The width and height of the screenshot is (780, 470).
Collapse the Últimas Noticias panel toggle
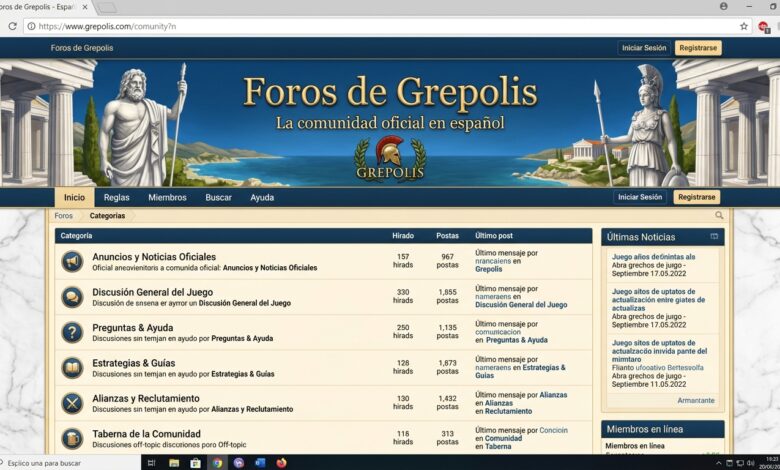pyautogui.click(x=714, y=237)
